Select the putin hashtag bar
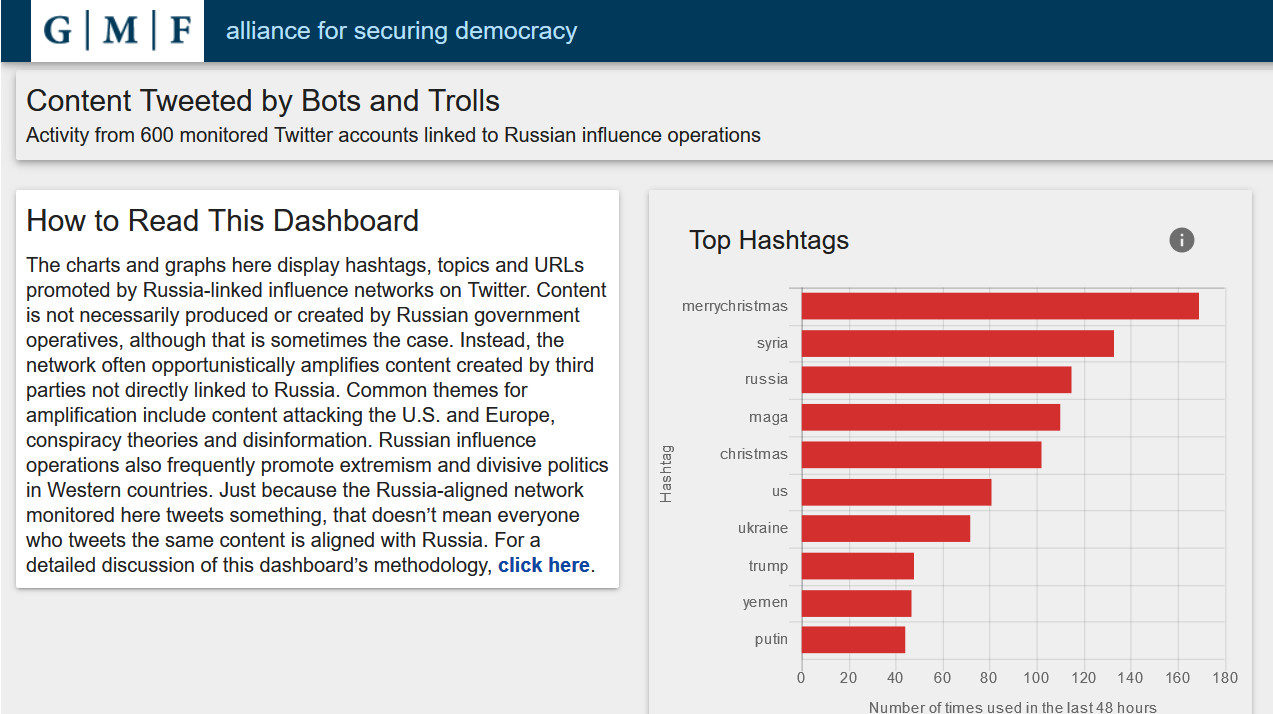1273x714 pixels. point(854,640)
